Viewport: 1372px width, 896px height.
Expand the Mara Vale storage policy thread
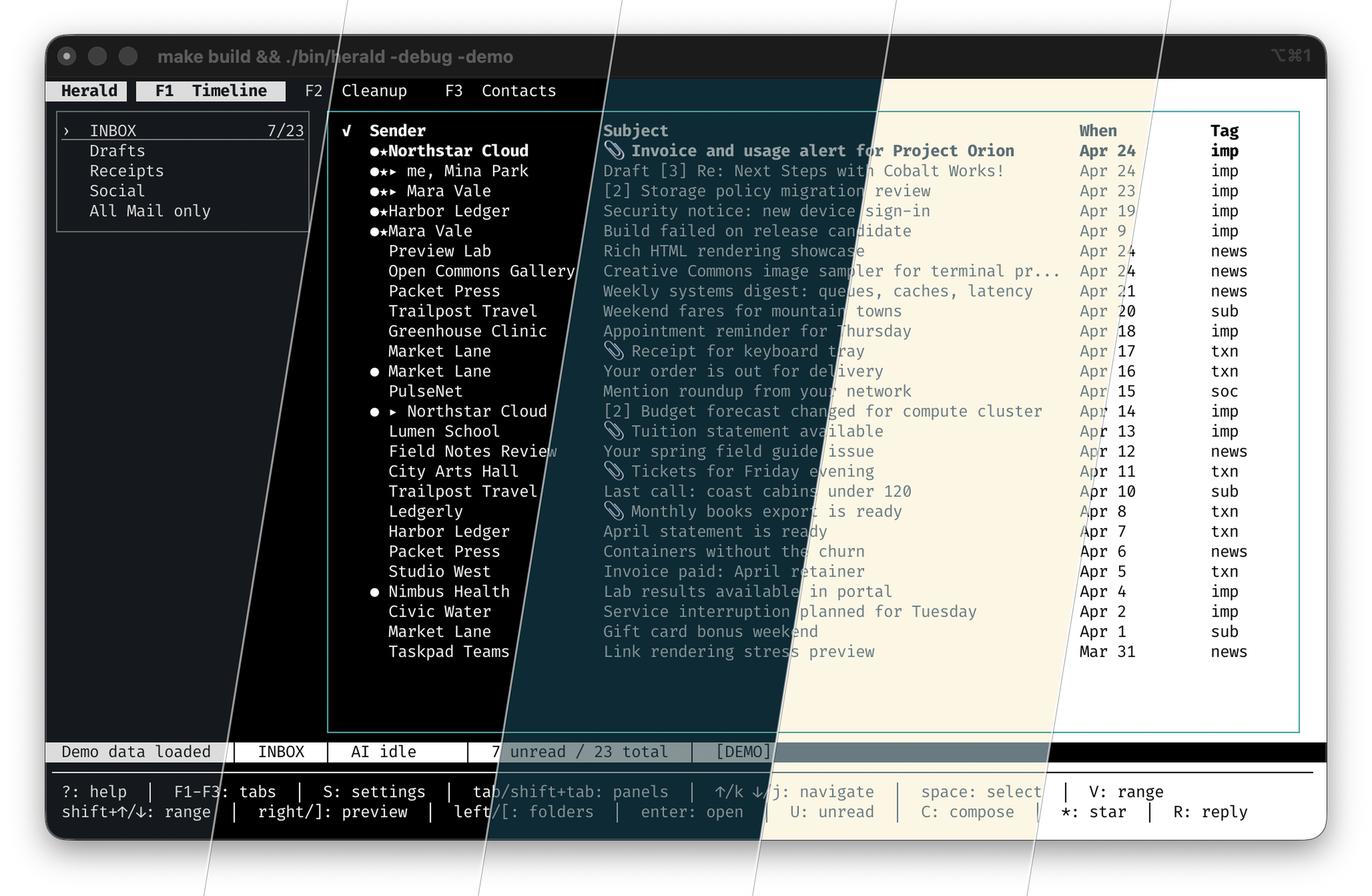(x=393, y=192)
